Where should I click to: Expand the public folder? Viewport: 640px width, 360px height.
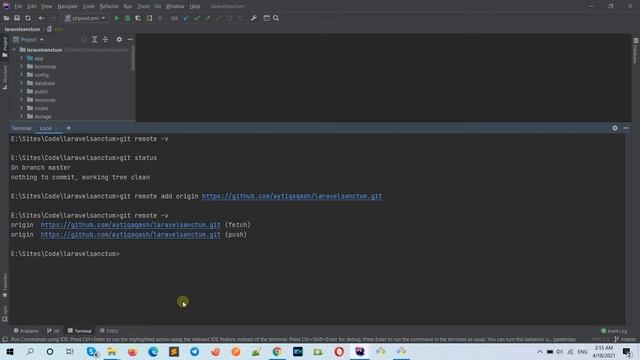[22, 91]
